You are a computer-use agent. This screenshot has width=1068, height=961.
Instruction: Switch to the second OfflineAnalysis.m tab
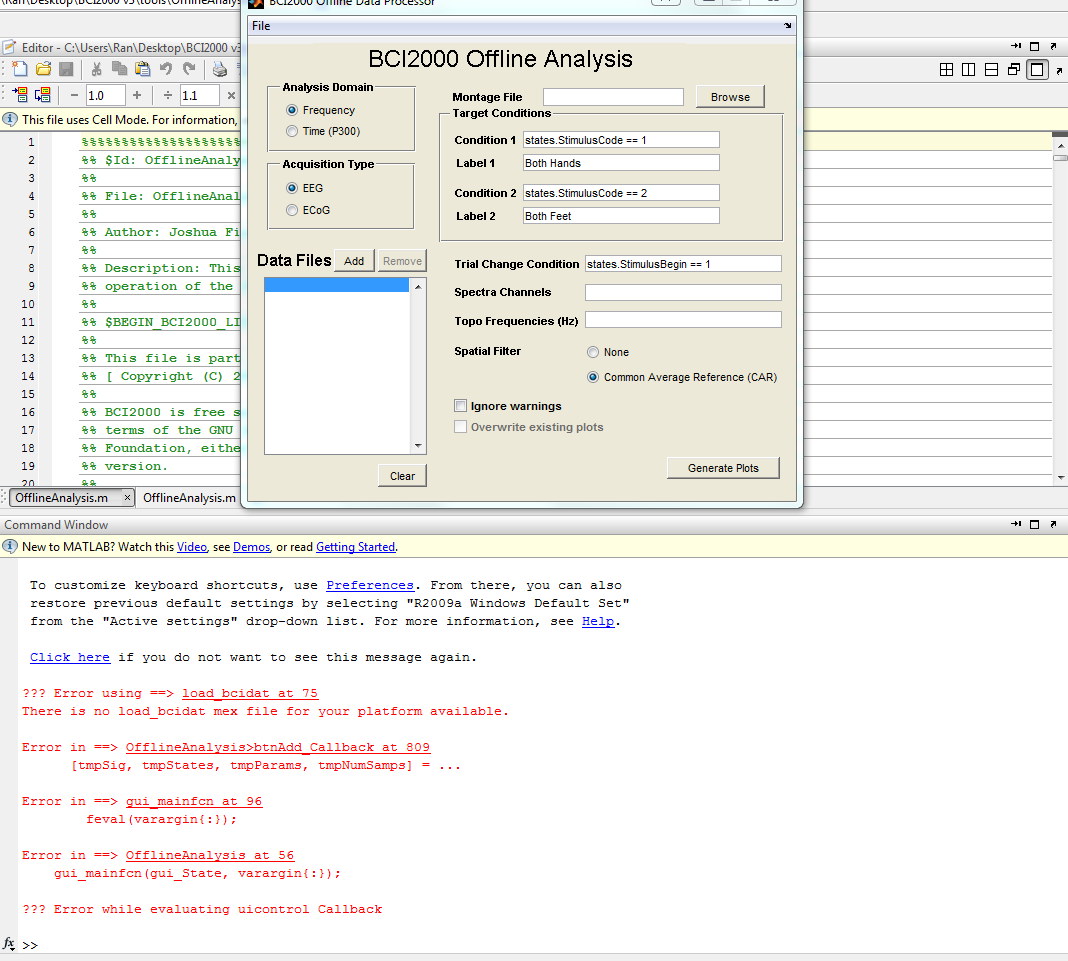[x=189, y=498]
